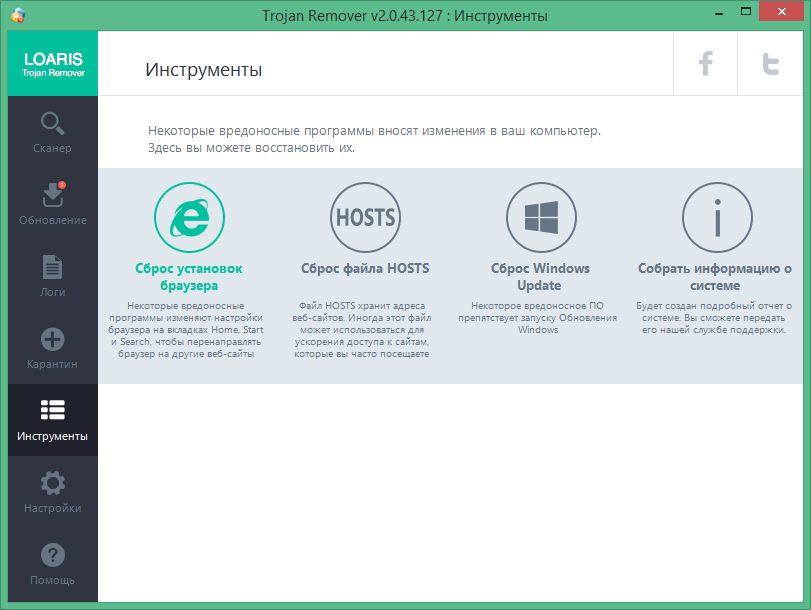Switch to the Обновление tab label
Screen dimensions: 811x610
[53, 220]
